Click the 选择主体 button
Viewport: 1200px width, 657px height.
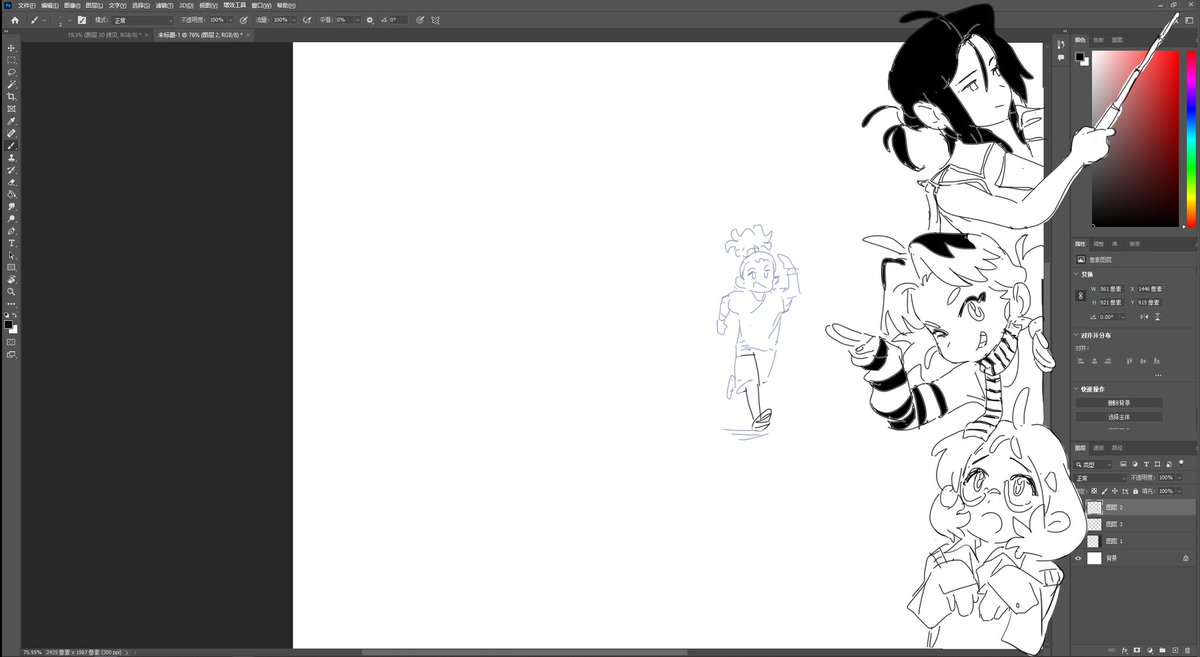(1119, 416)
